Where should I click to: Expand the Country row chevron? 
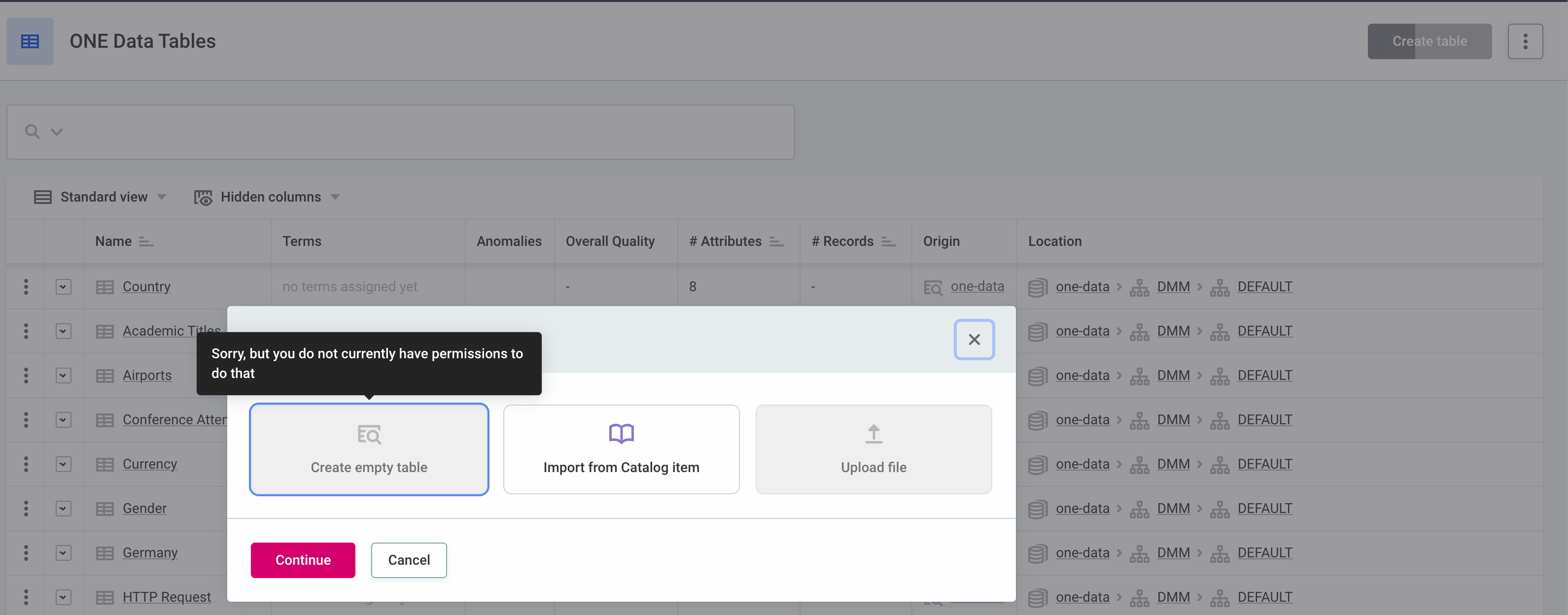(63, 286)
